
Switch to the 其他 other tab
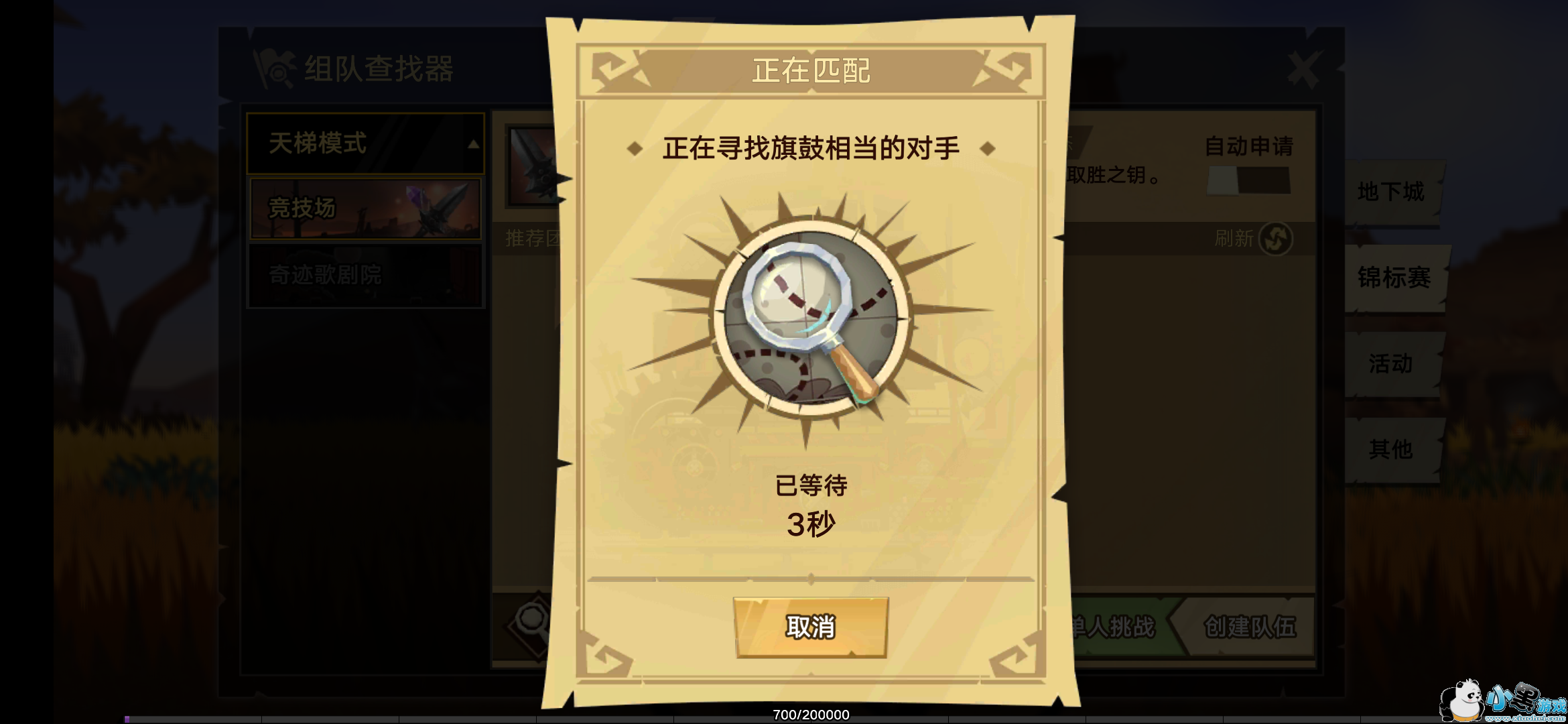pyautogui.click(x=1392, y=450)
